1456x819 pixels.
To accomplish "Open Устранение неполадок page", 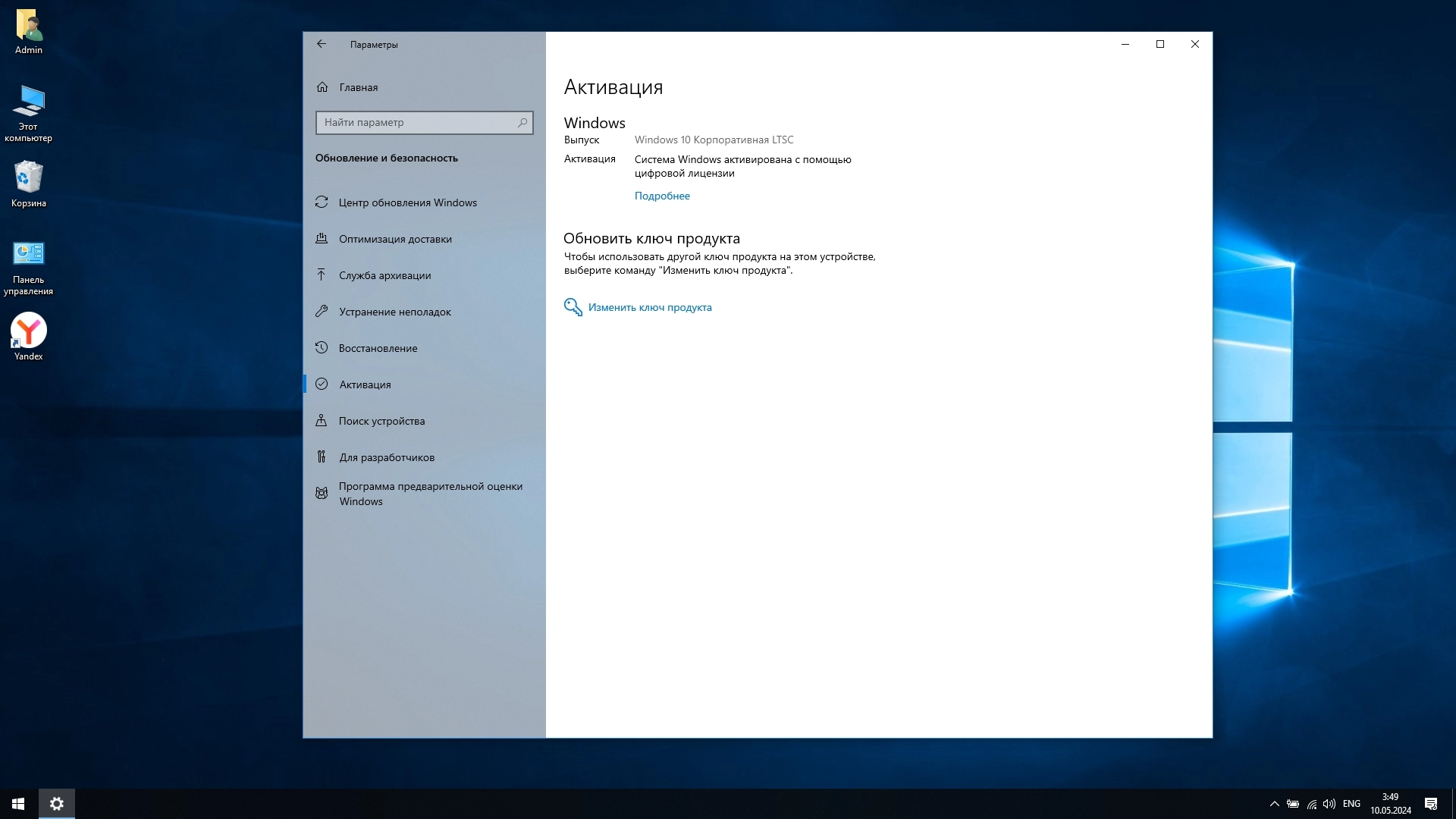I will 394,312.
